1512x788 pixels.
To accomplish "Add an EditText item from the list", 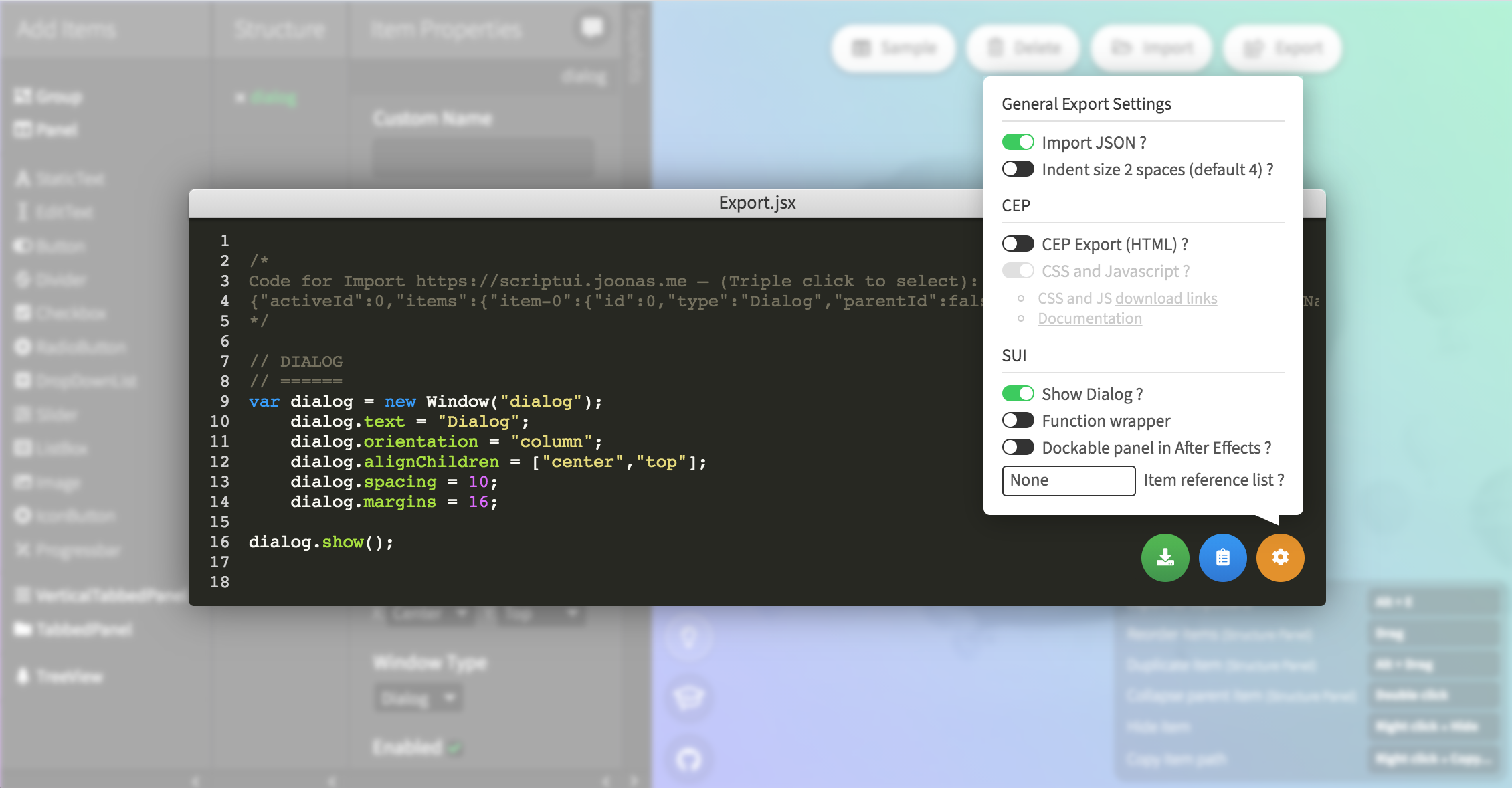I will [x=55, y=212].
